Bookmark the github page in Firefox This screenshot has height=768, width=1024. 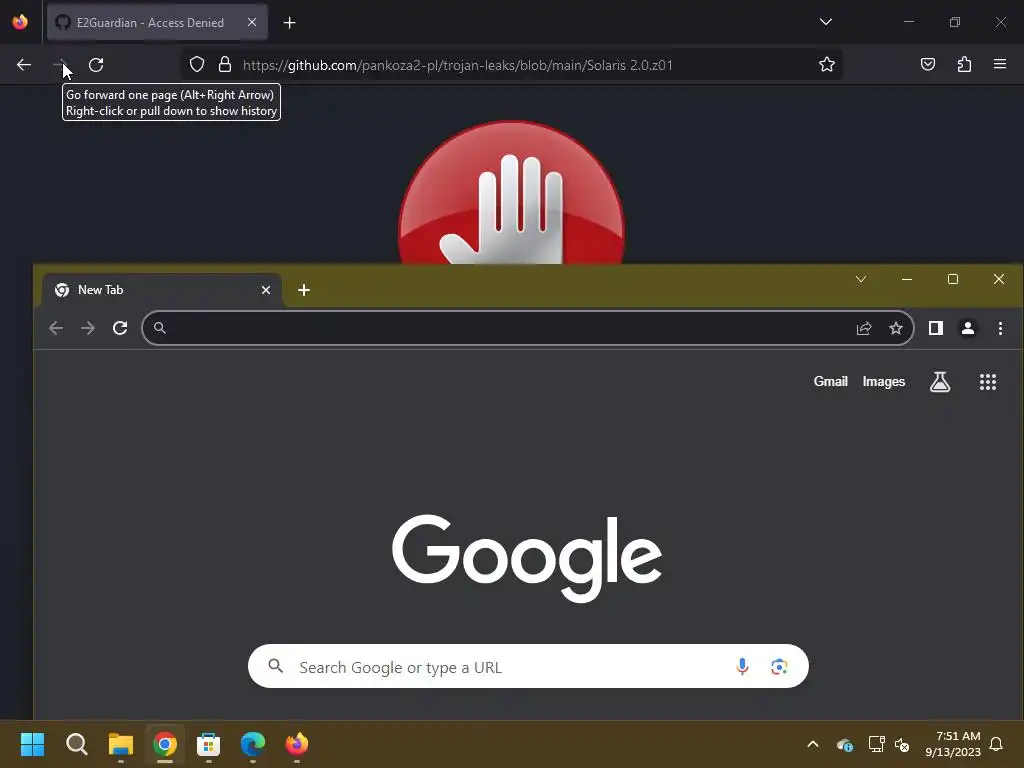point(827,64)
